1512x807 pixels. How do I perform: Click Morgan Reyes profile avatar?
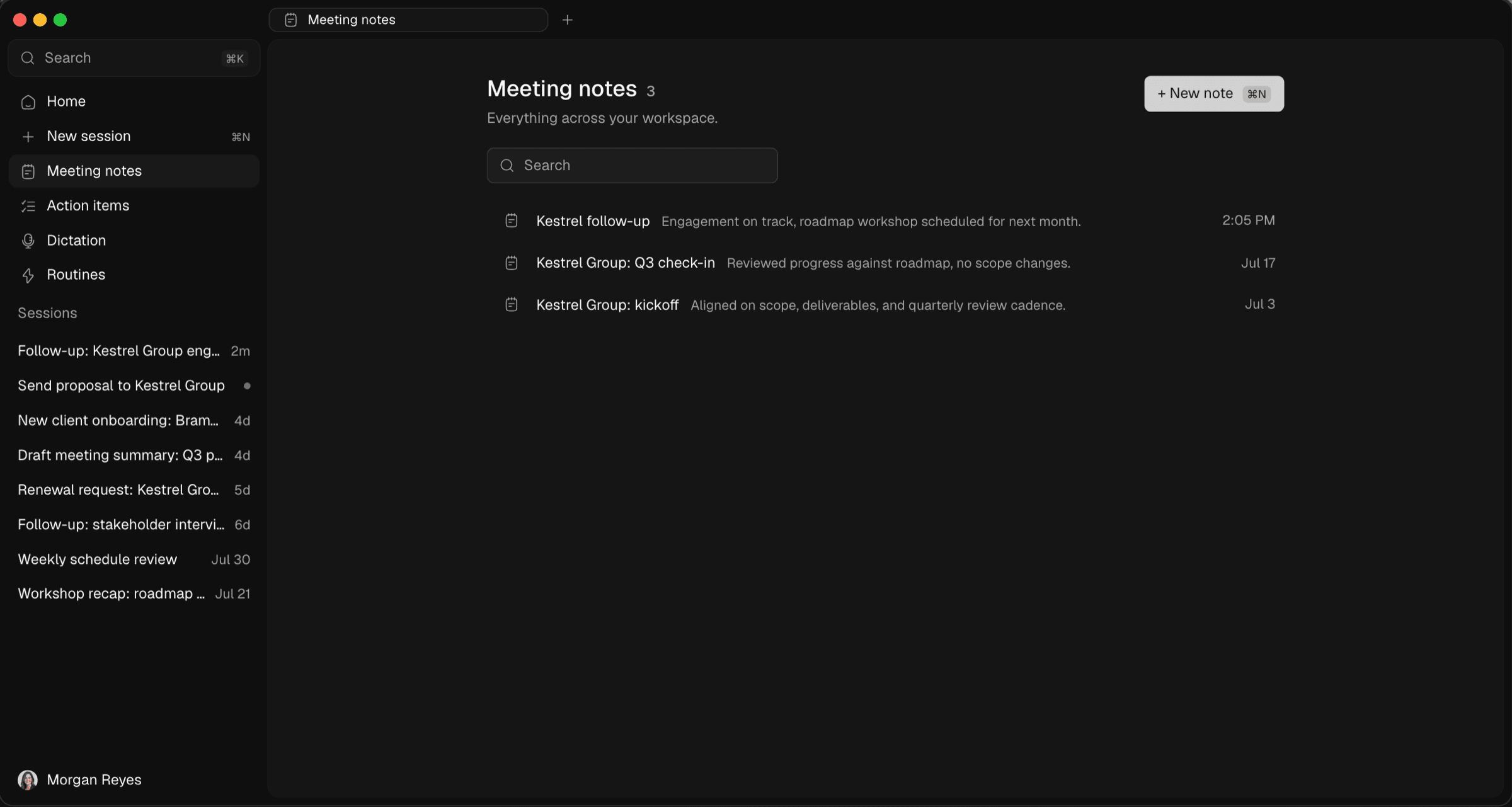coord(28,780)
